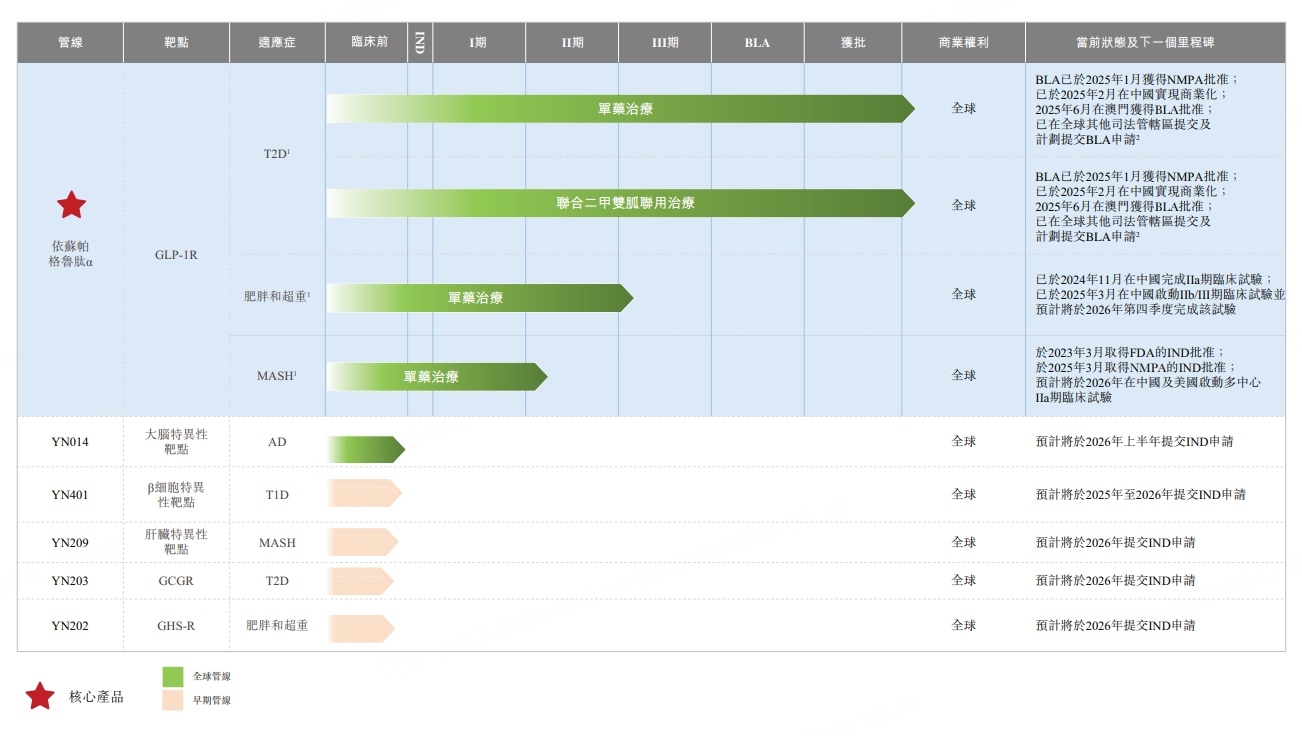Image resolution: width=1302 pixels, height=736 pixels.
Task: Select the green 全球管線 legend swatch
Action: [x=173, y=677]
